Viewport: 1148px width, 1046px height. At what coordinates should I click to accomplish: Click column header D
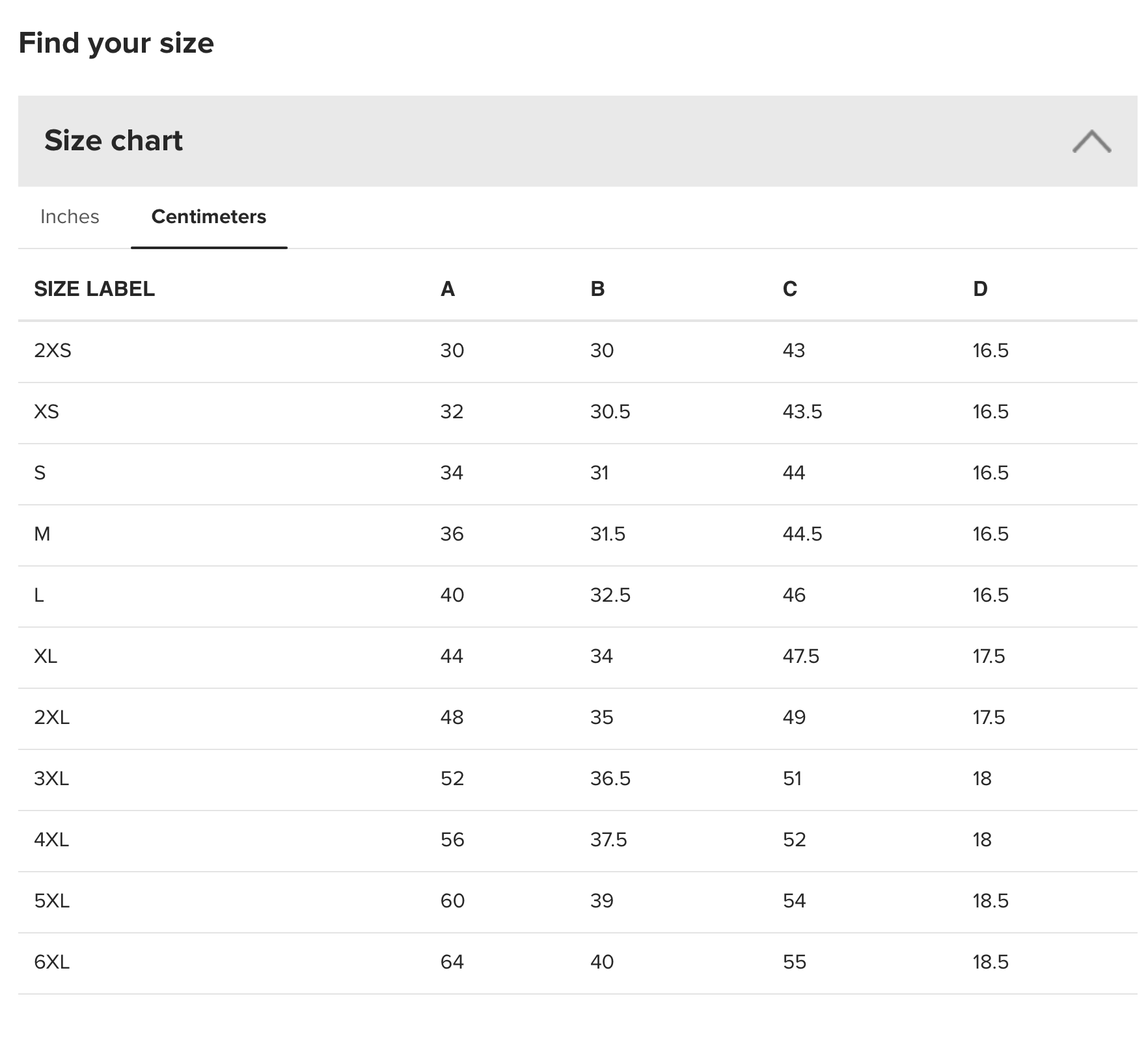(x=980, y=289)
